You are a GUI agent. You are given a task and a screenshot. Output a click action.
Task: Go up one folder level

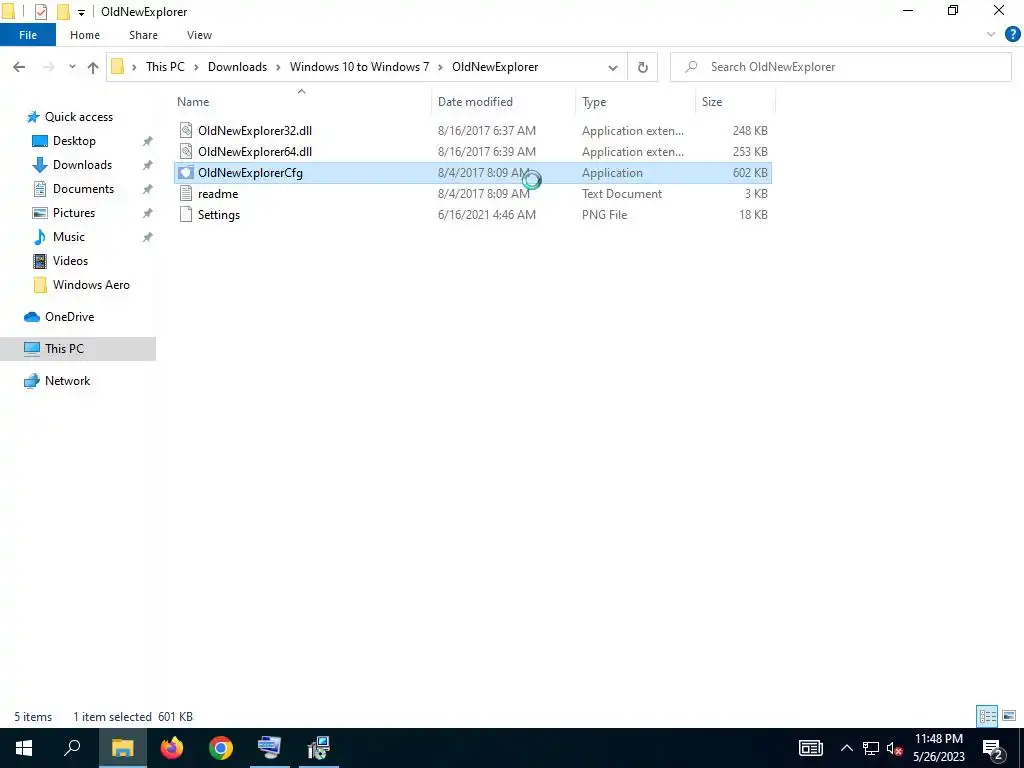(93, 67)
